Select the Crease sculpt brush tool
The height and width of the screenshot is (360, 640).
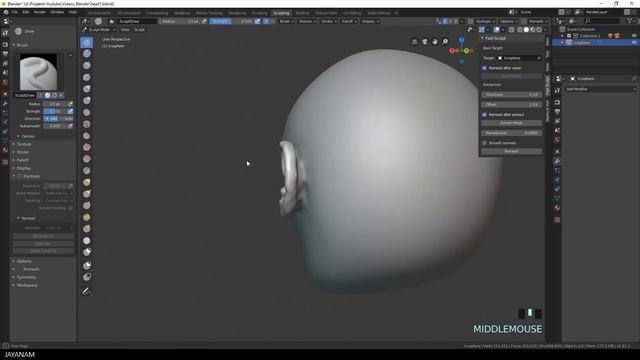[x=87, y=112]
